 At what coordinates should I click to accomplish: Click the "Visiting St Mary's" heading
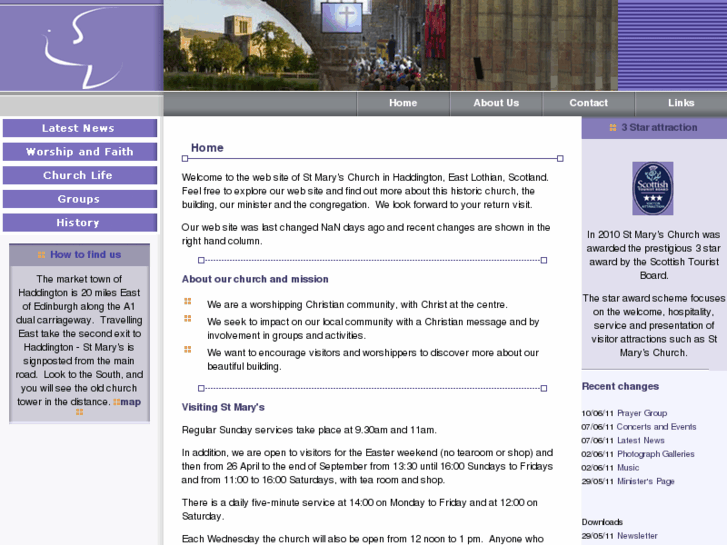point(223,407)
